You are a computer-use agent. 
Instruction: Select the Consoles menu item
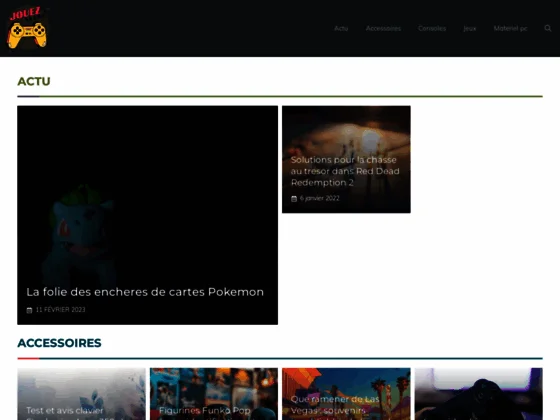(432, 28)
